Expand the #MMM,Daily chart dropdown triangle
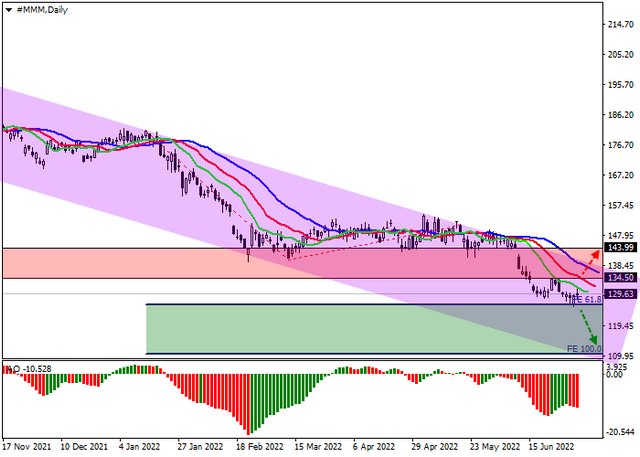This screenshot has width=640, height=457. (x=9, y=10)
